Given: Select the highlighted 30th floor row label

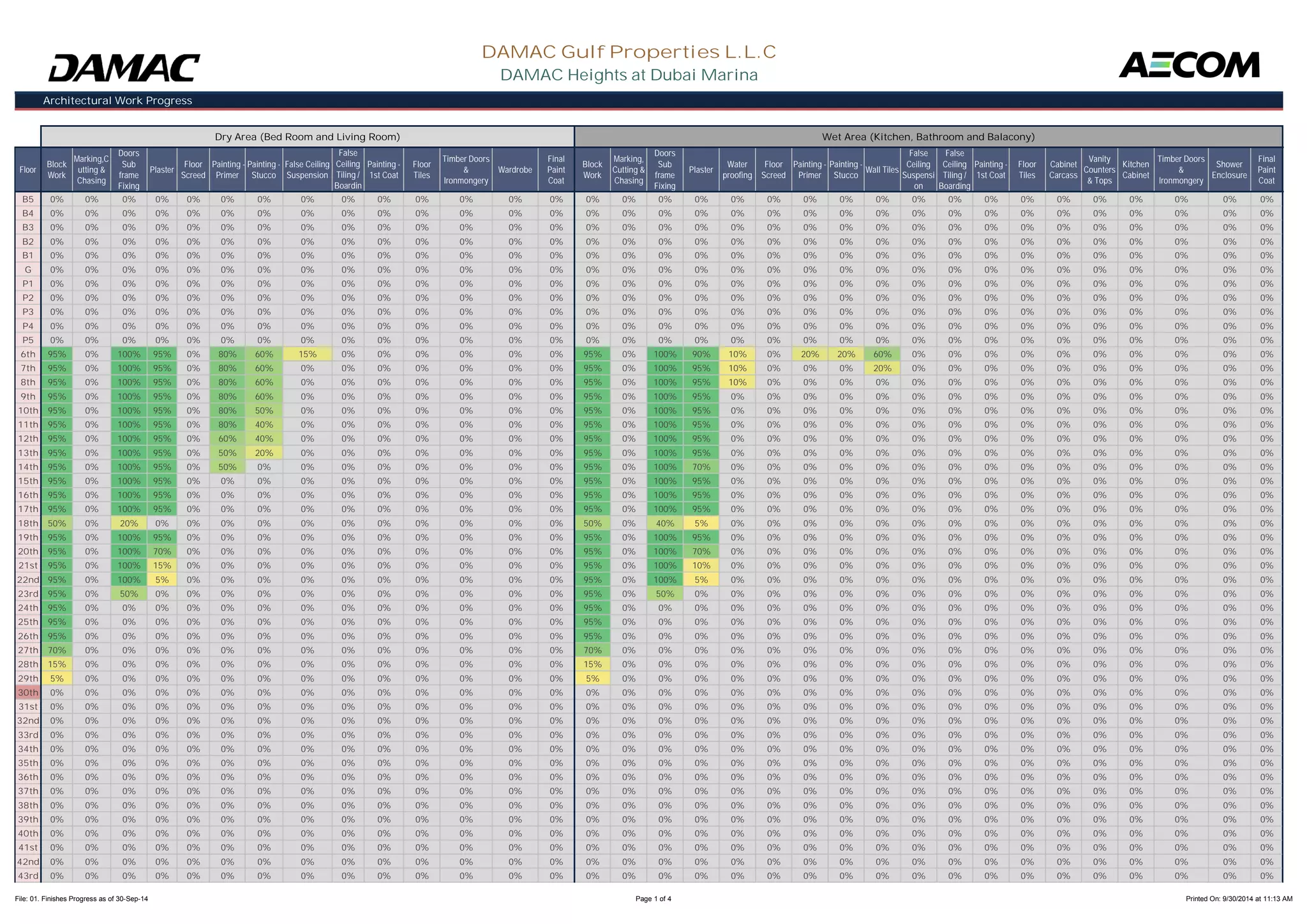Looking at the screenshot, I should 28,692.
